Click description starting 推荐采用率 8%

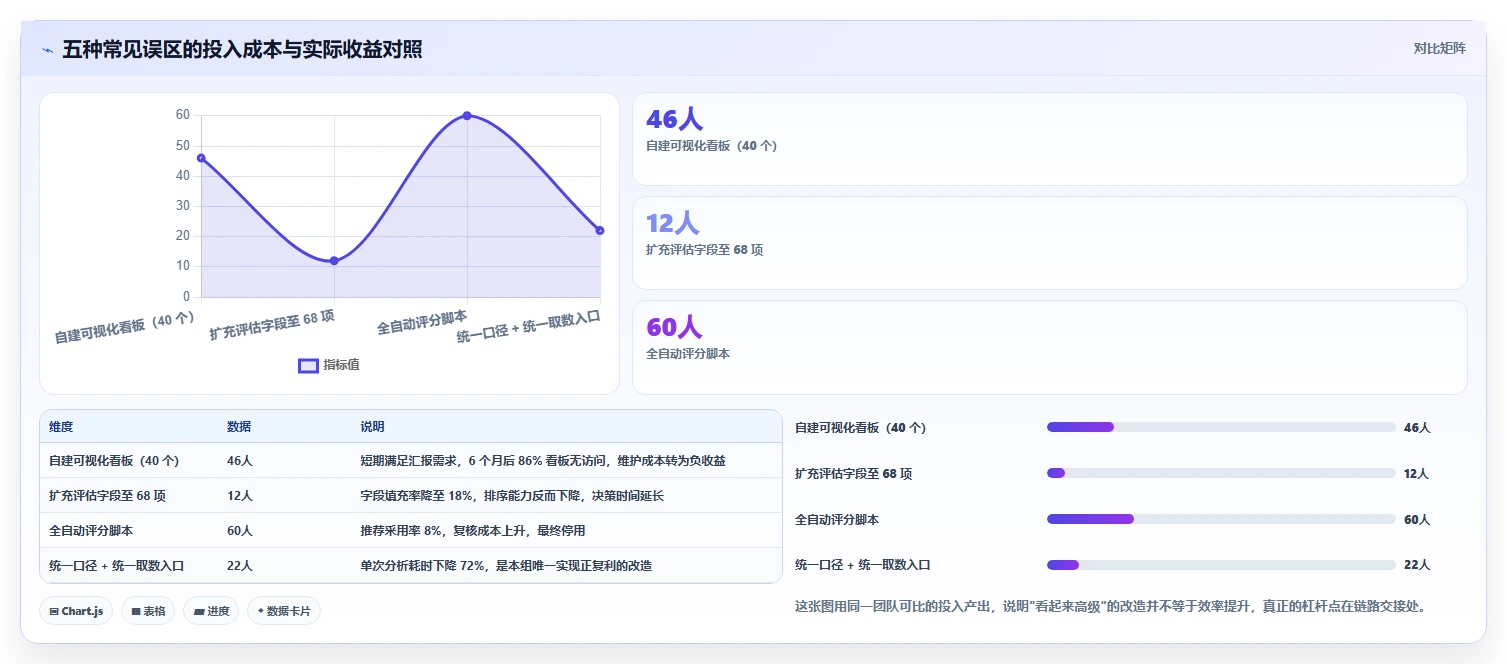(473, 531)
